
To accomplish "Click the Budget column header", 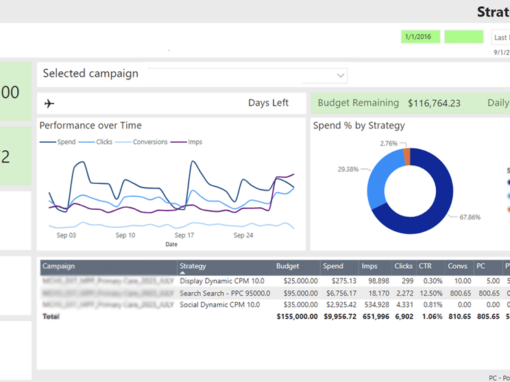I will point(287,266).
